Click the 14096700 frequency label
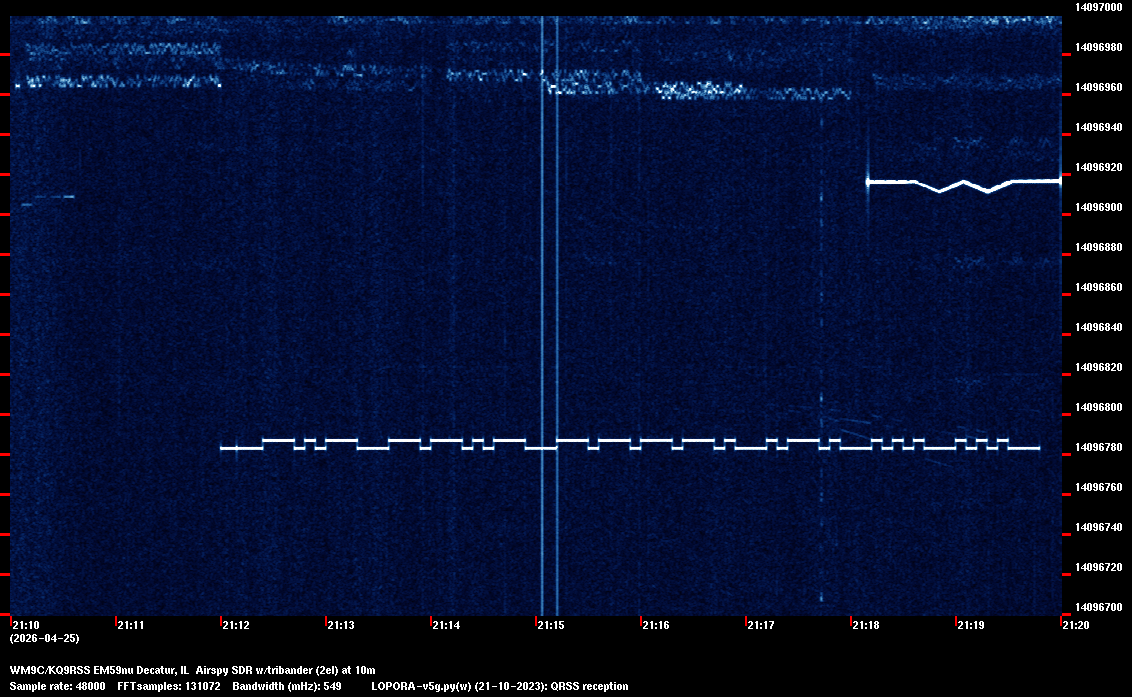The width and height of the screenshot is (1132, 697). (1097, 607)
